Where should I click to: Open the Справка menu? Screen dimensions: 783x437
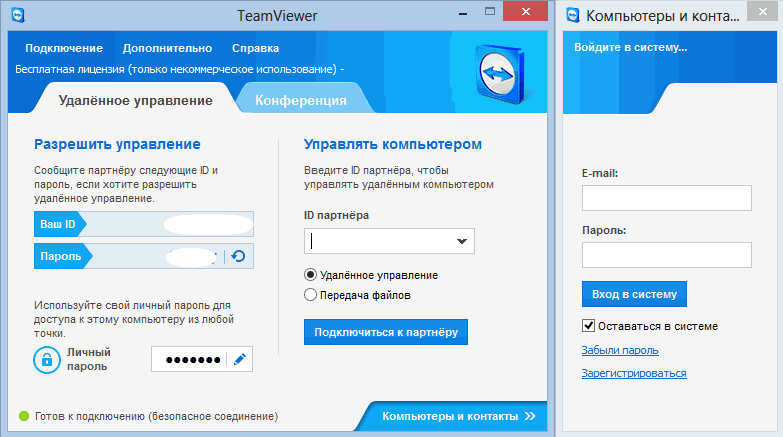(x=255, y=48)
